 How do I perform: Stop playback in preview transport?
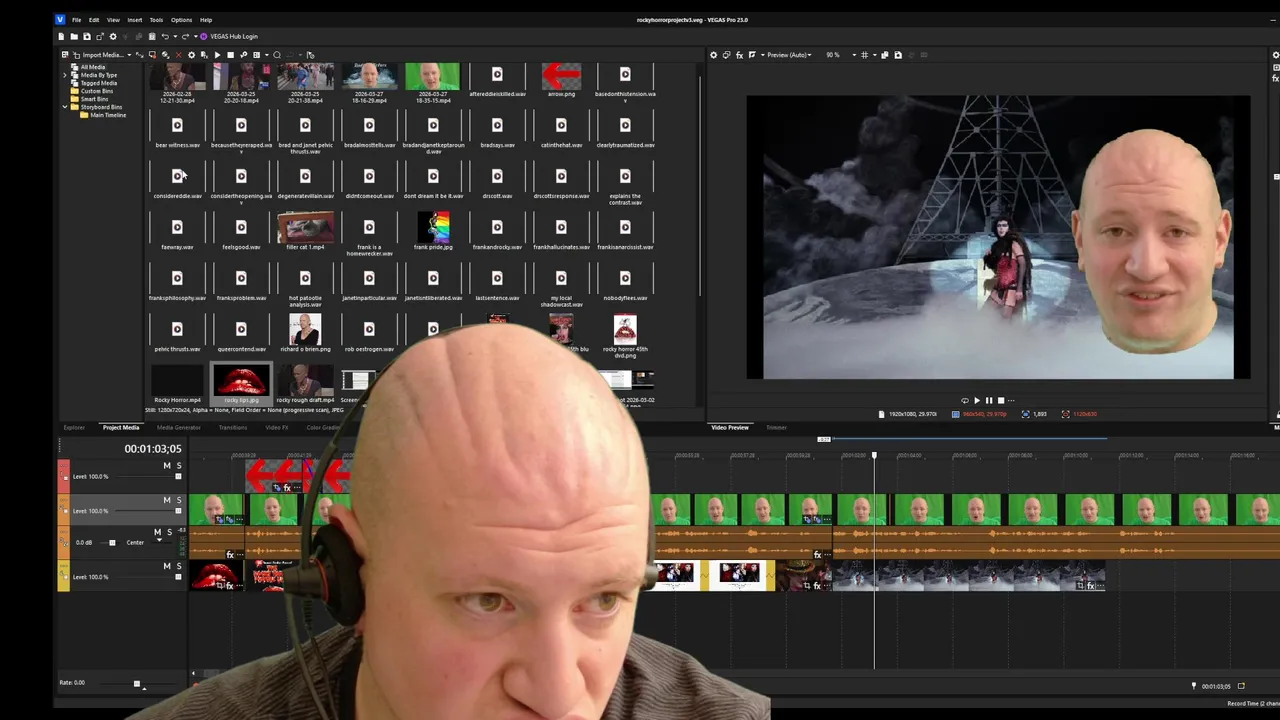(1001, 400)
